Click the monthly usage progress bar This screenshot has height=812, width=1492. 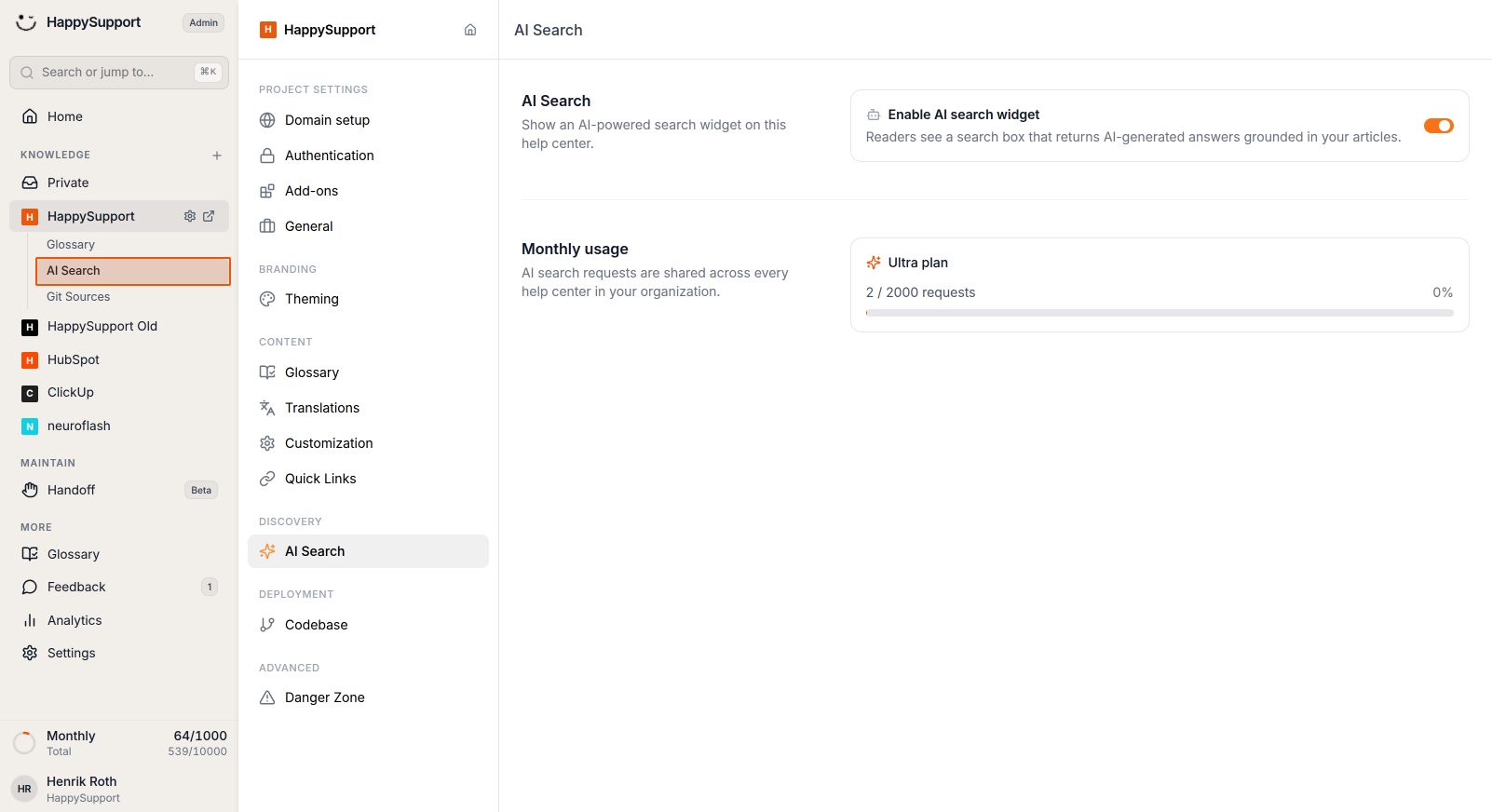(1160, 313)
